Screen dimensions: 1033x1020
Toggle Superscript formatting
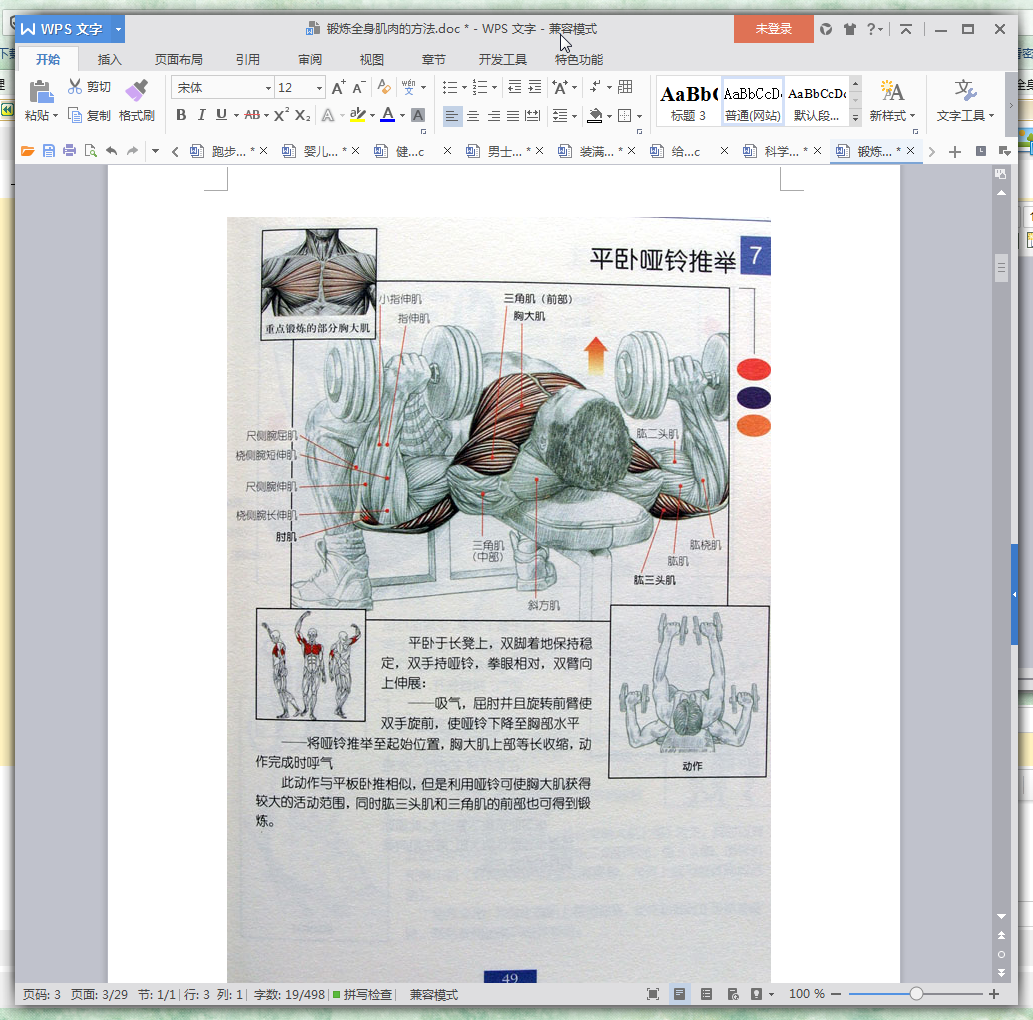[x=281, y=115]
